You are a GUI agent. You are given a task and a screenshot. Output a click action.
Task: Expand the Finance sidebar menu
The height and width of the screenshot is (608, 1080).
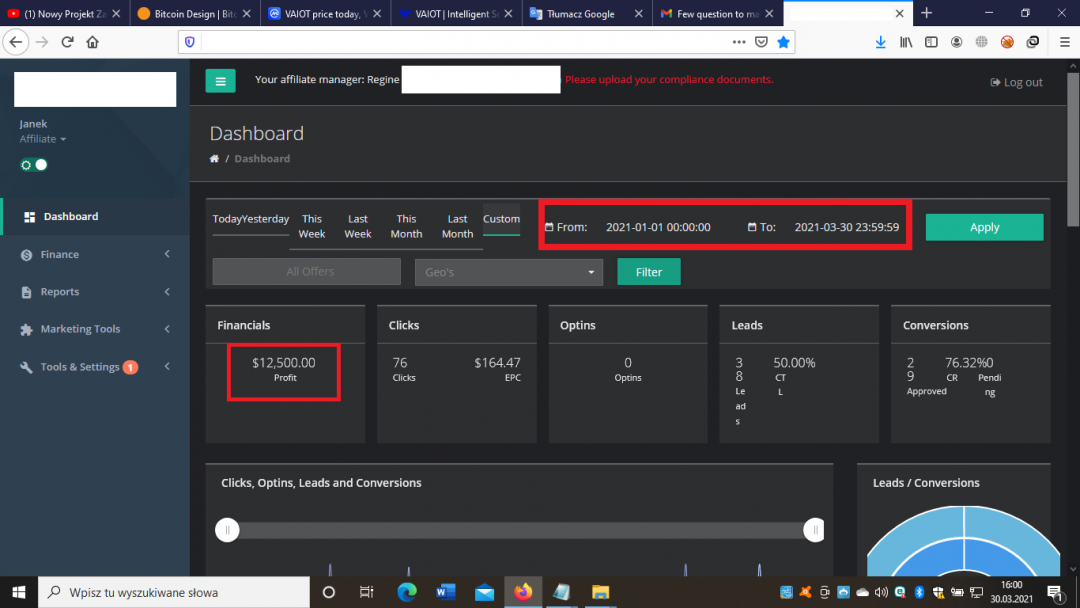point(95,255)
